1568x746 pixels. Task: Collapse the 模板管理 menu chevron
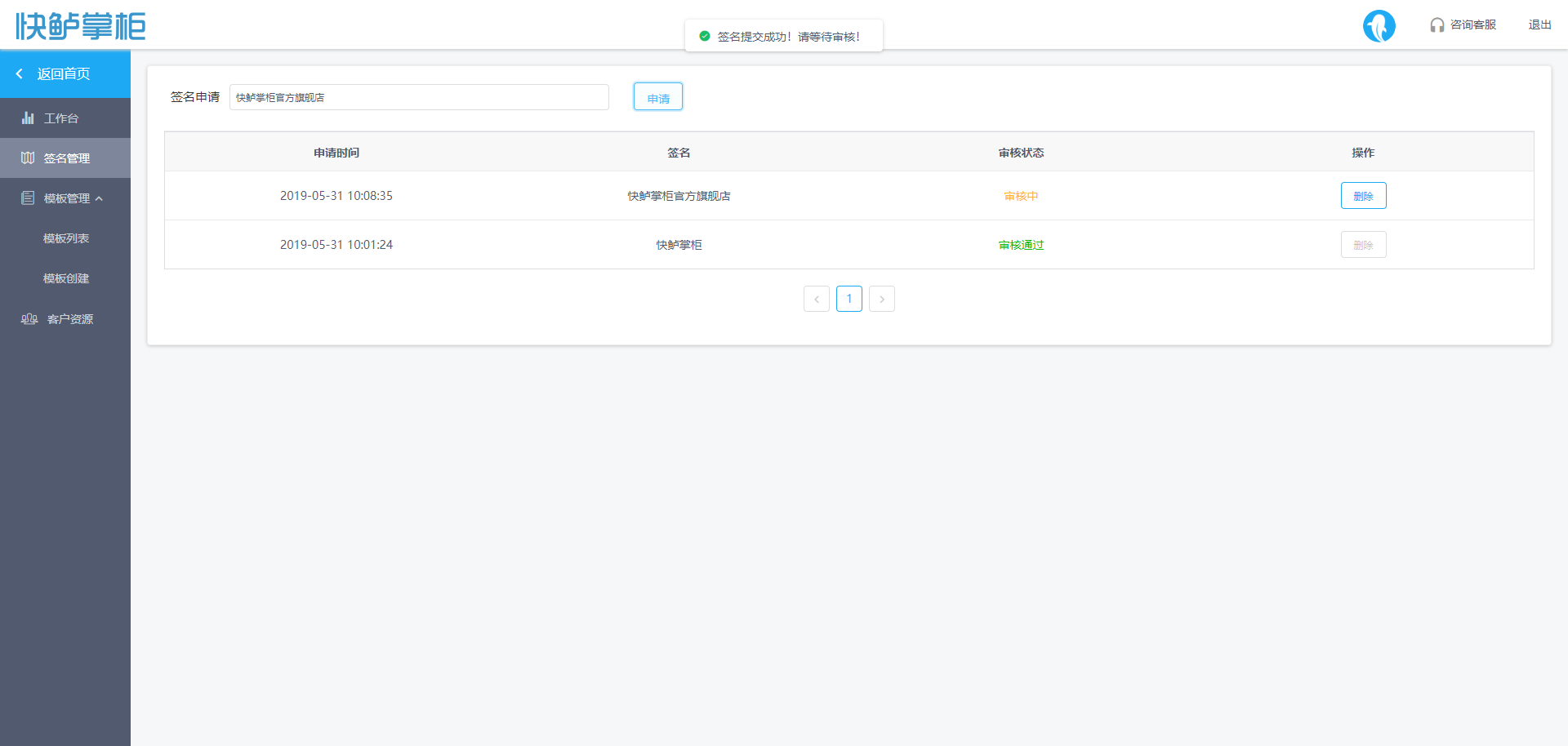click(100, 198)
